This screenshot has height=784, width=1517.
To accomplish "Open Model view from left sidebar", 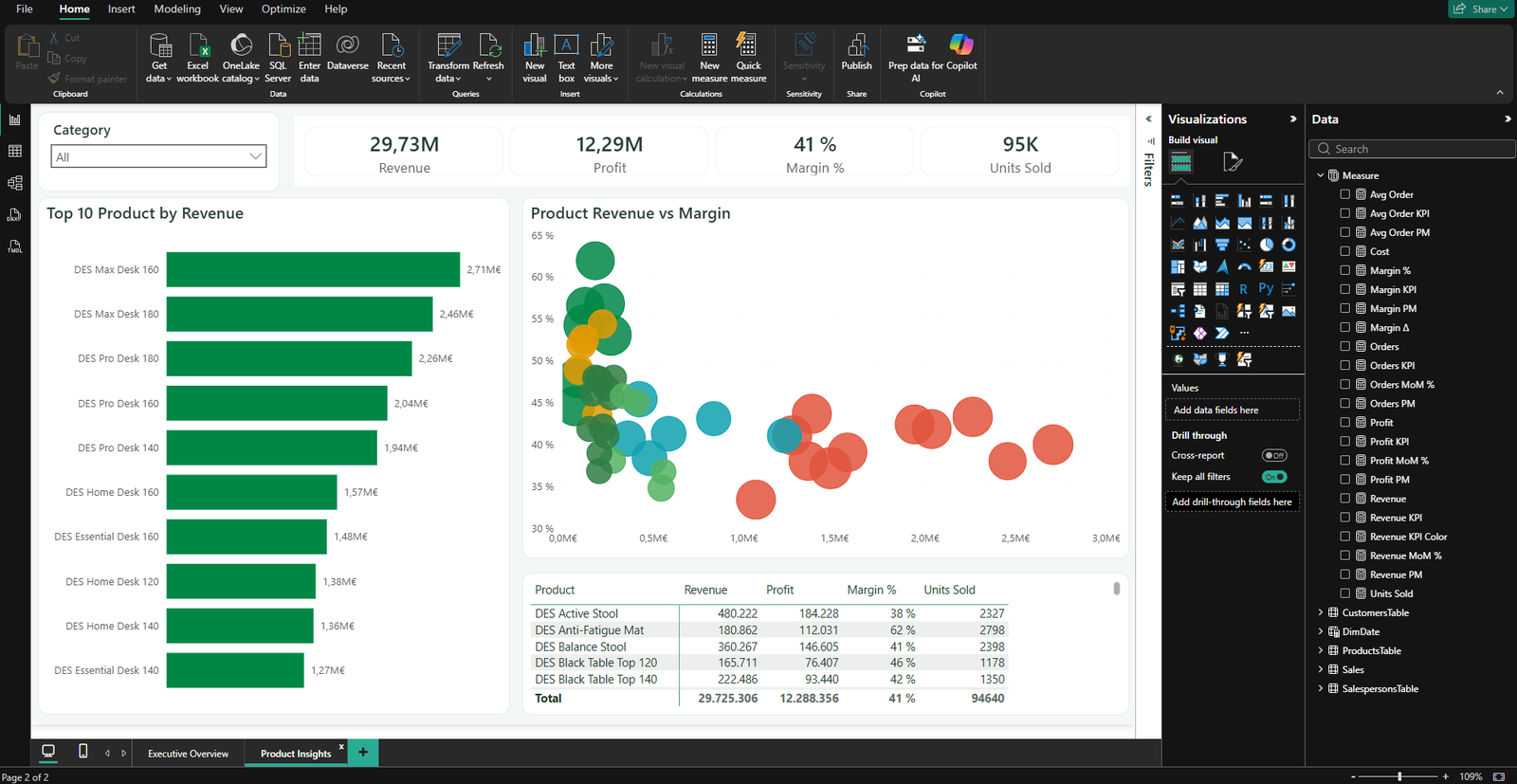I will 14,183.
